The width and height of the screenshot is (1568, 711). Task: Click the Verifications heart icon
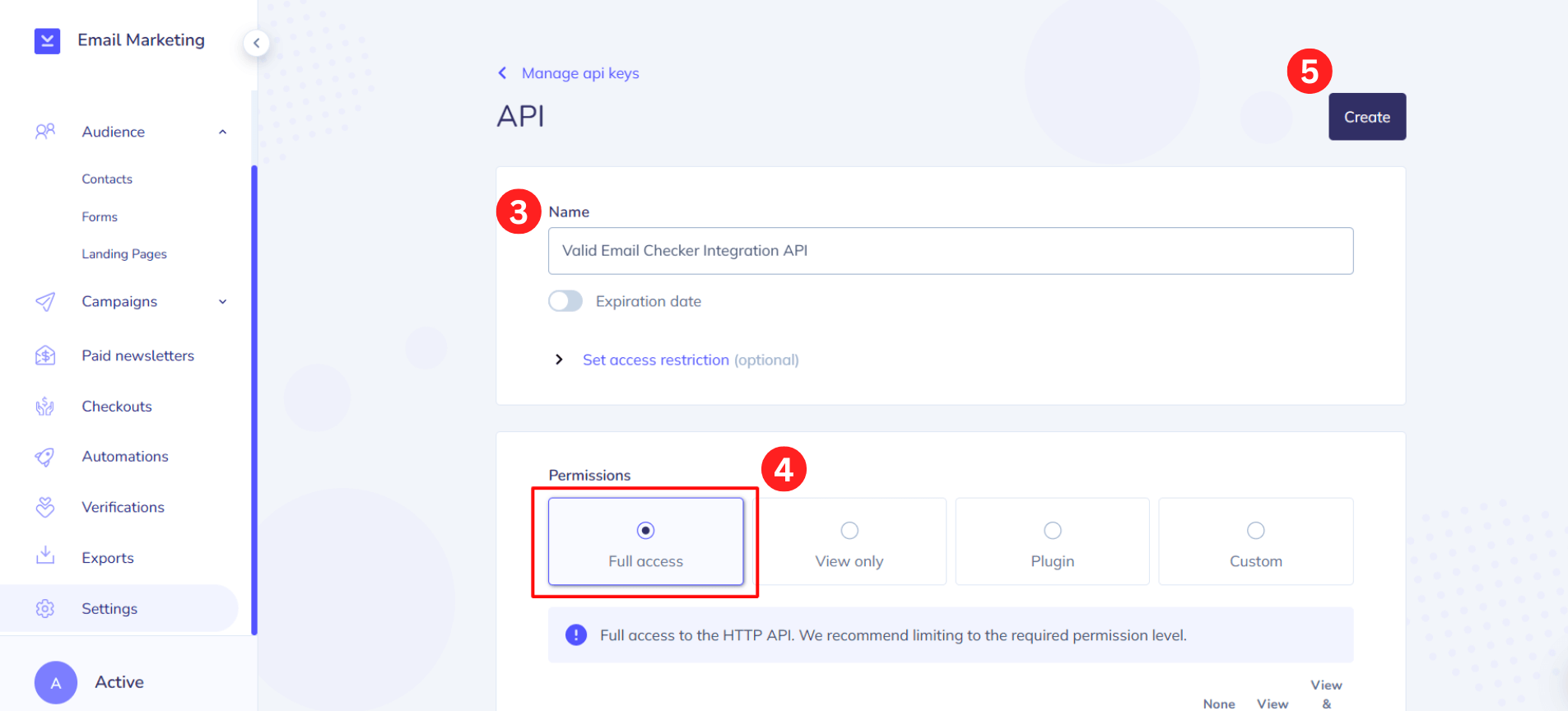(45, 507)
